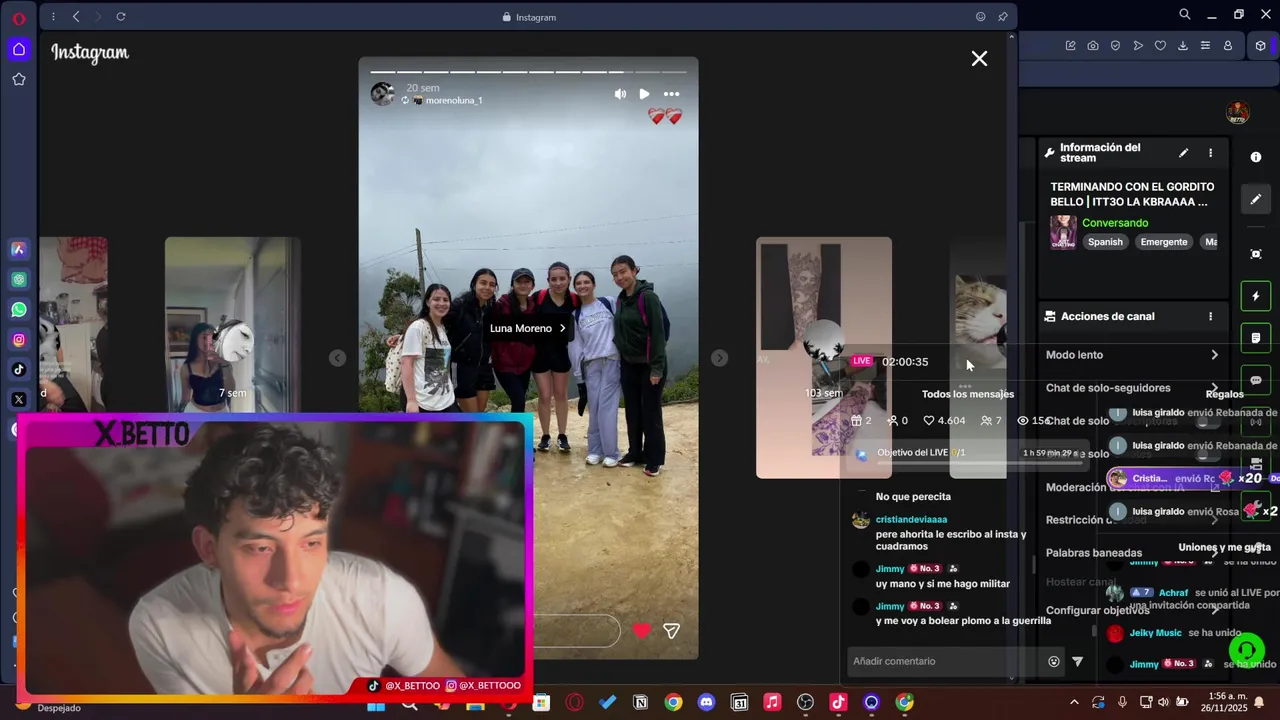Click the Instagram logo
Viewport: 1280px width, 720px height.
(90, 53)
